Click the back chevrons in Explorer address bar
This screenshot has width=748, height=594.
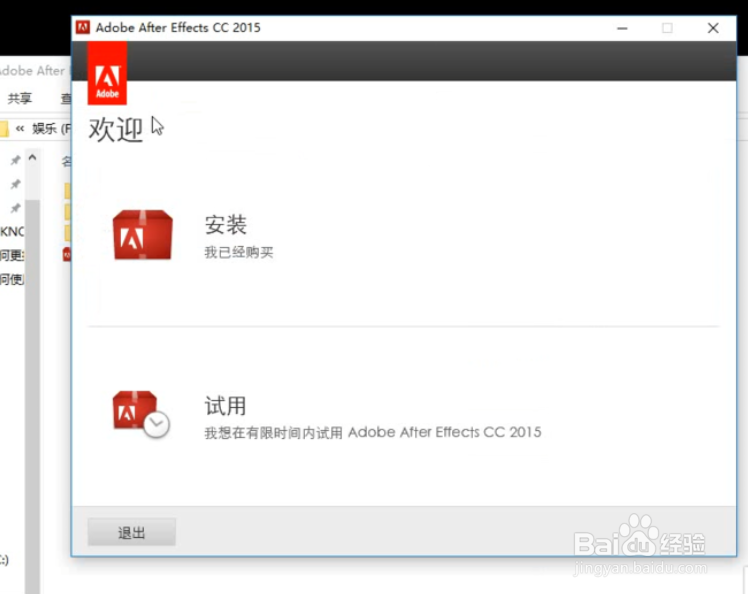click(20, 129)
